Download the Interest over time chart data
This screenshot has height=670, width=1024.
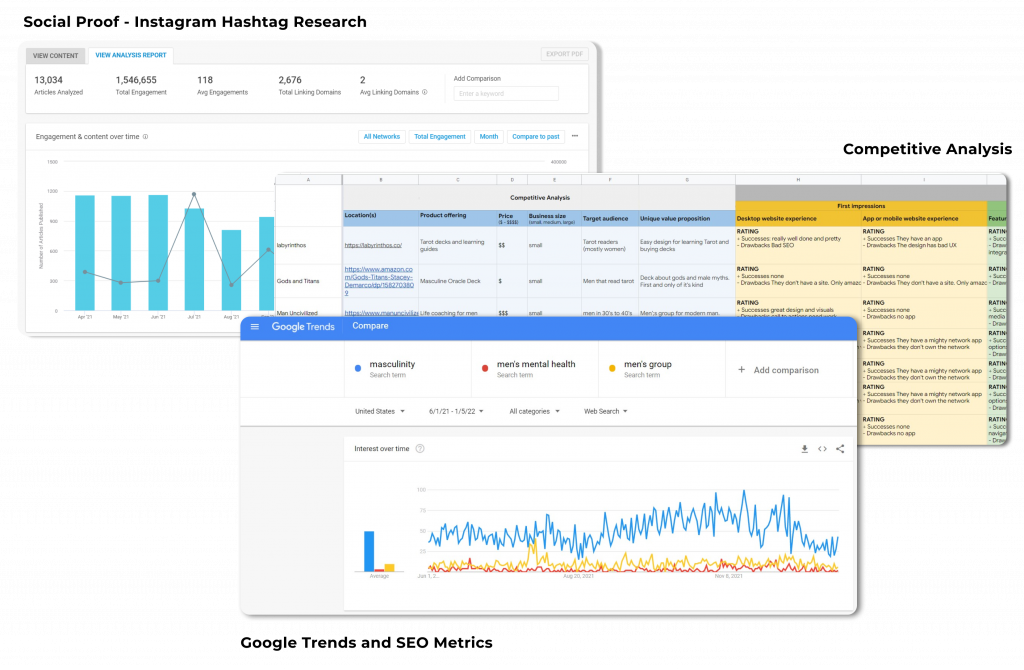[x=805, y=449]
